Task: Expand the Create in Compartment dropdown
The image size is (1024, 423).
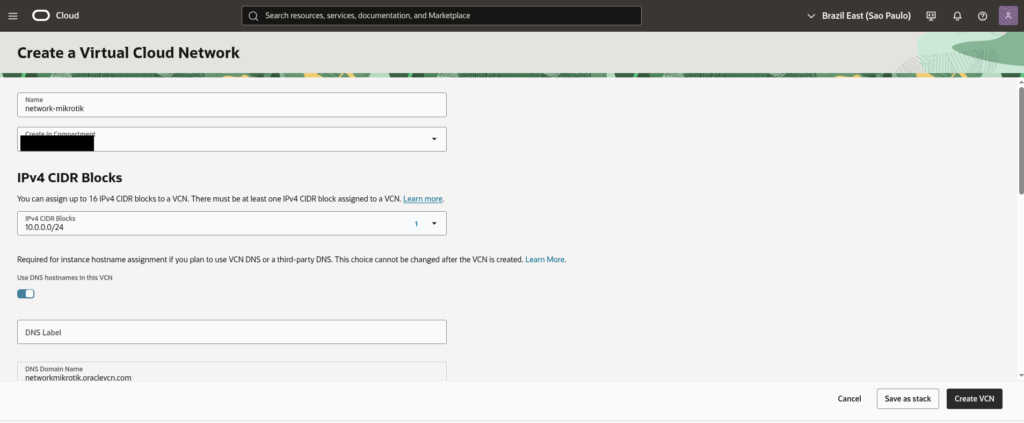Action: (434, 139)
